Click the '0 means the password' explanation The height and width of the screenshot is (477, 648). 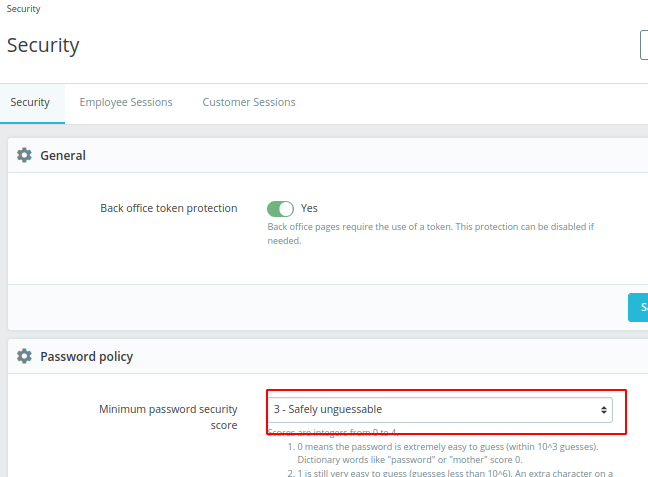[448, 453]
